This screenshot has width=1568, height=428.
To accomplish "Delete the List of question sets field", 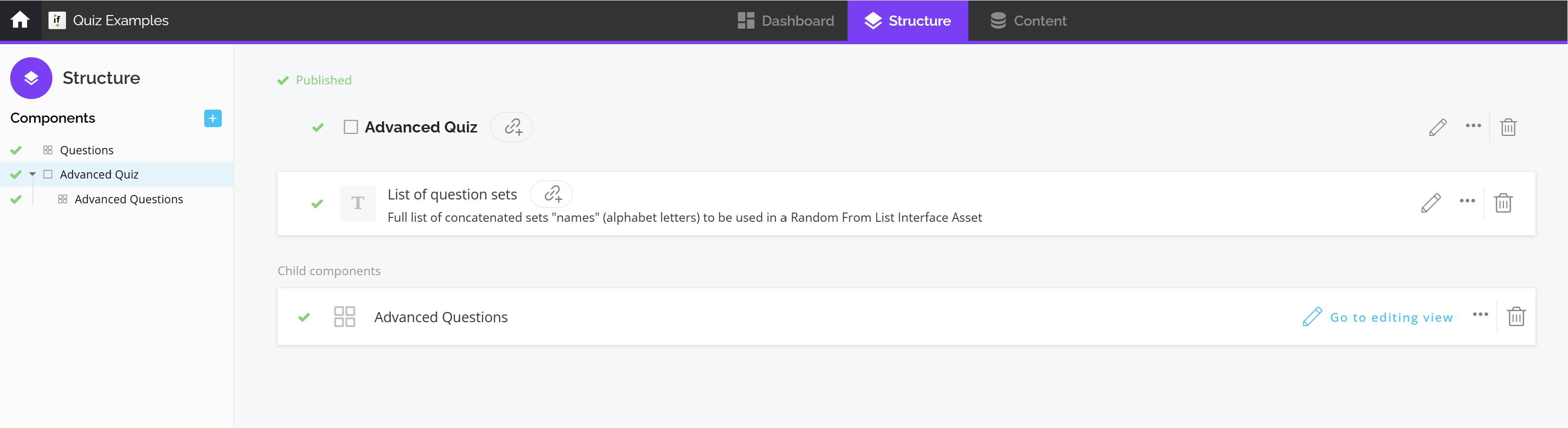I will 1503,203.
